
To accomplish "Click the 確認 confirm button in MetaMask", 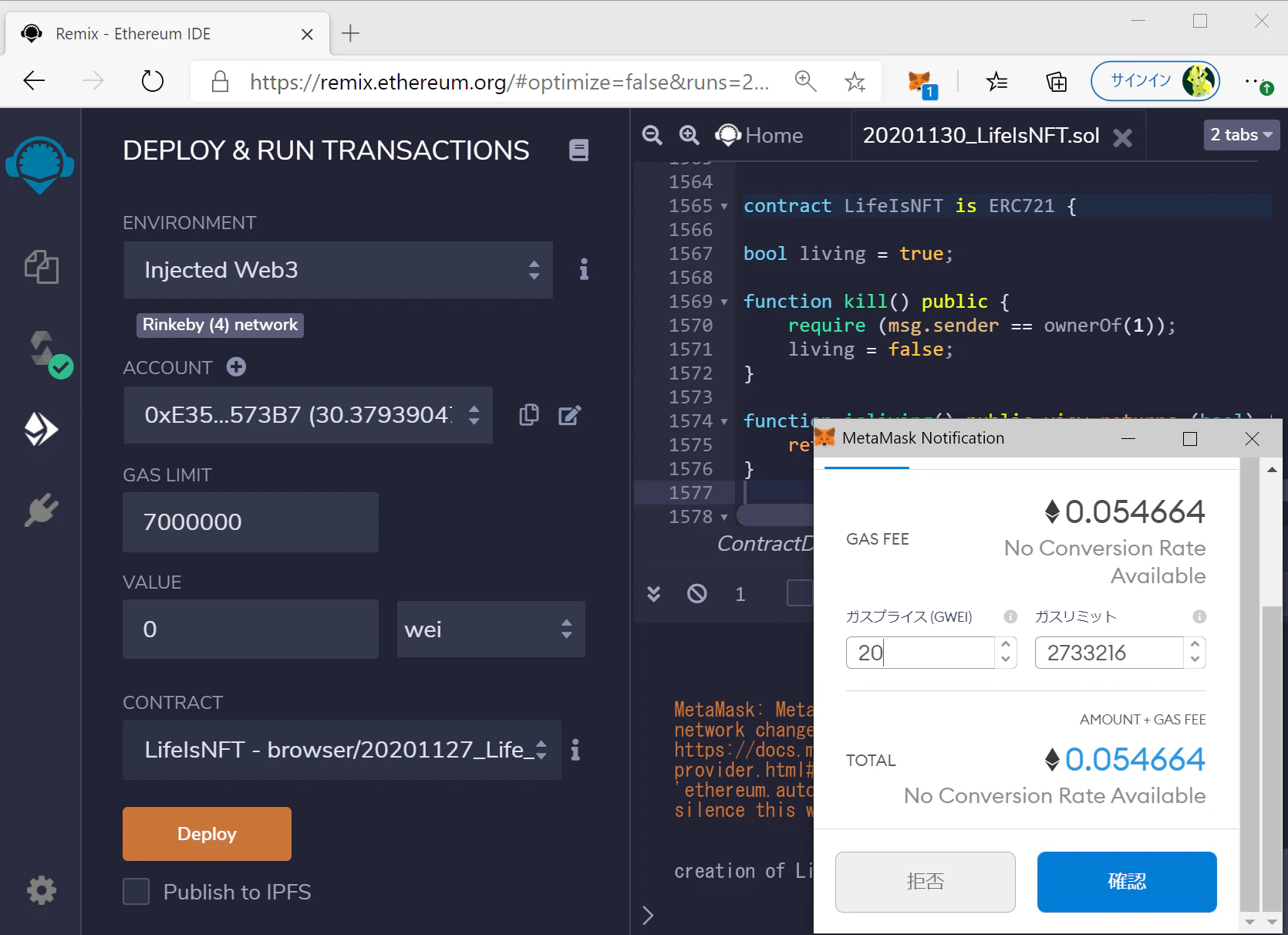I will pyautogui.click(x=1127, y=882).
